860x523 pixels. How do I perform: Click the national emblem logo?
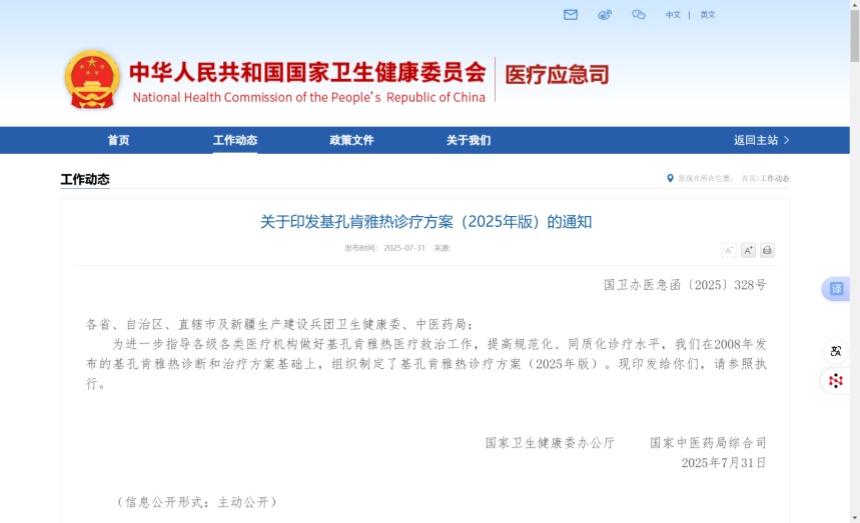pyautogui.click(x=92, y=80)
